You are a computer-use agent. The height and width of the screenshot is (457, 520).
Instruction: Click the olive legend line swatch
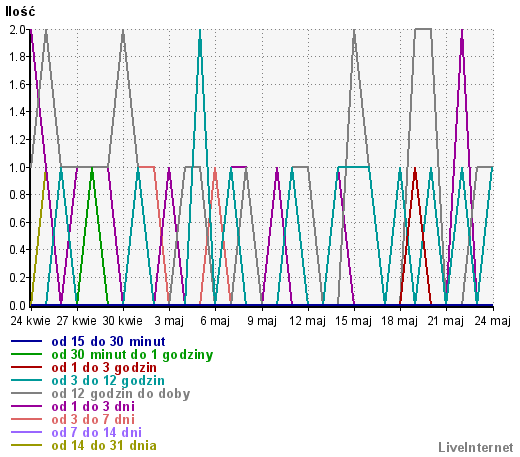pos(26,445)
